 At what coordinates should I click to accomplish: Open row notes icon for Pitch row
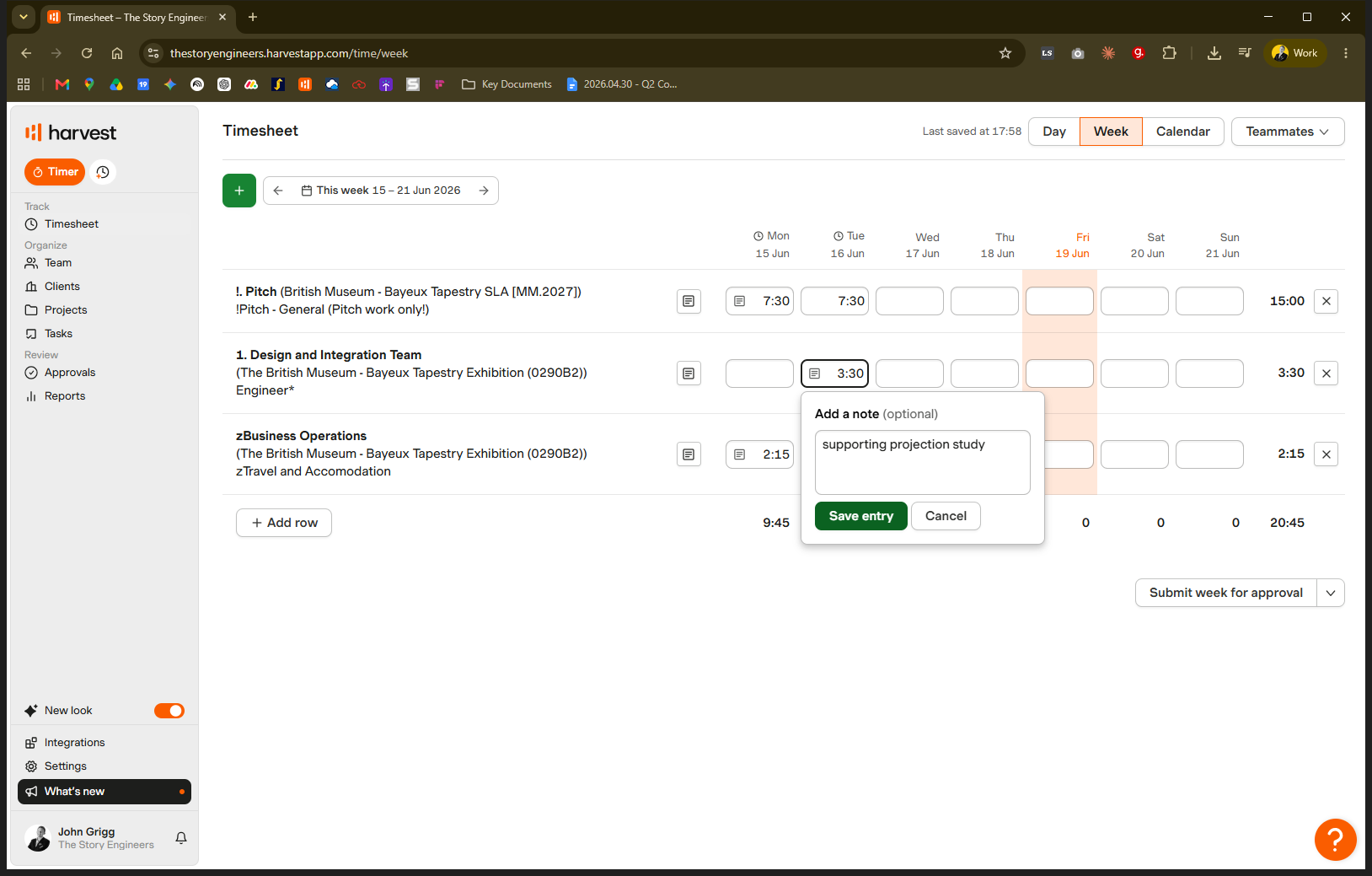pos(689,301)
